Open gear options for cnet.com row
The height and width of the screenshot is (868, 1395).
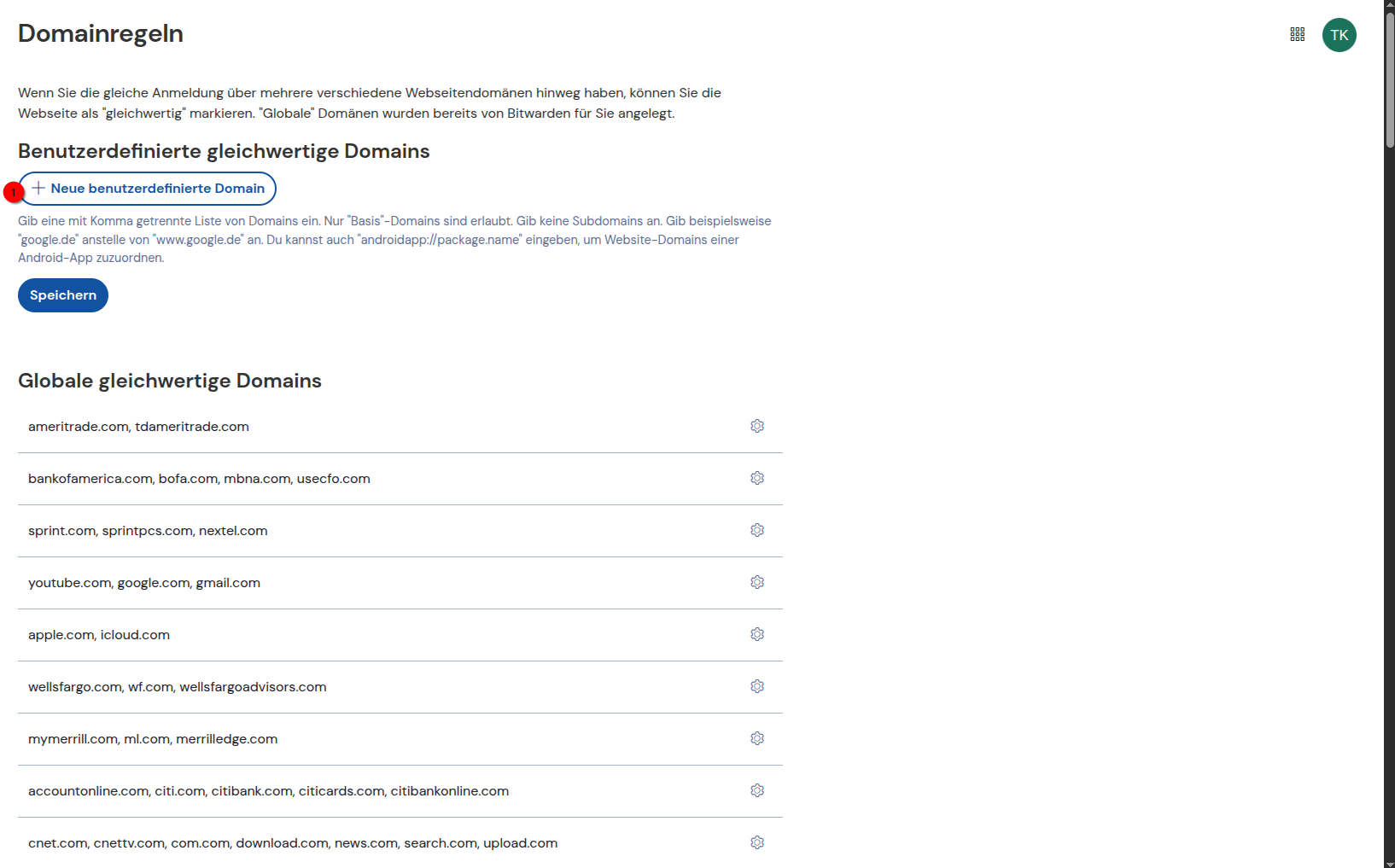[x=757, y=842]
